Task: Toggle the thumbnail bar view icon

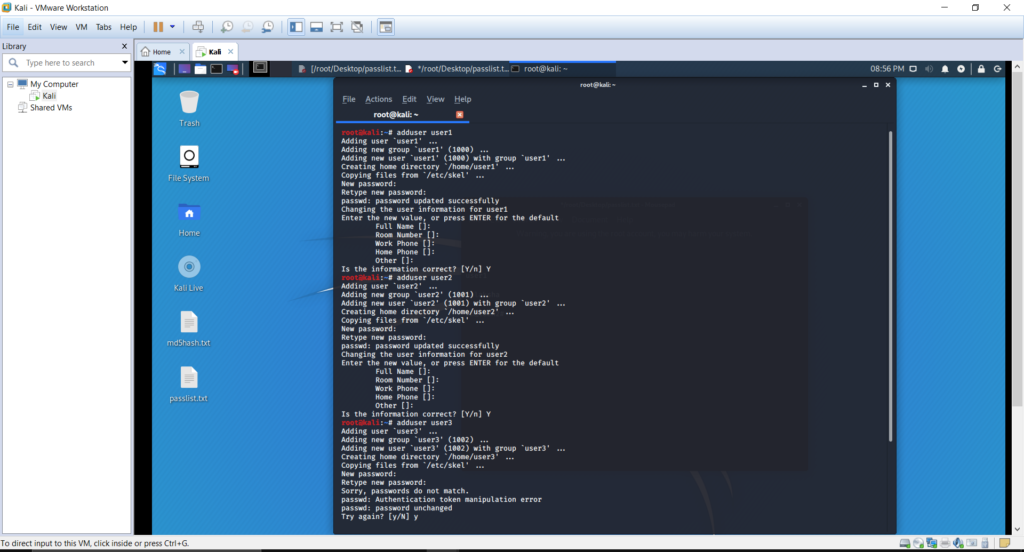Action: coord(316,27)
